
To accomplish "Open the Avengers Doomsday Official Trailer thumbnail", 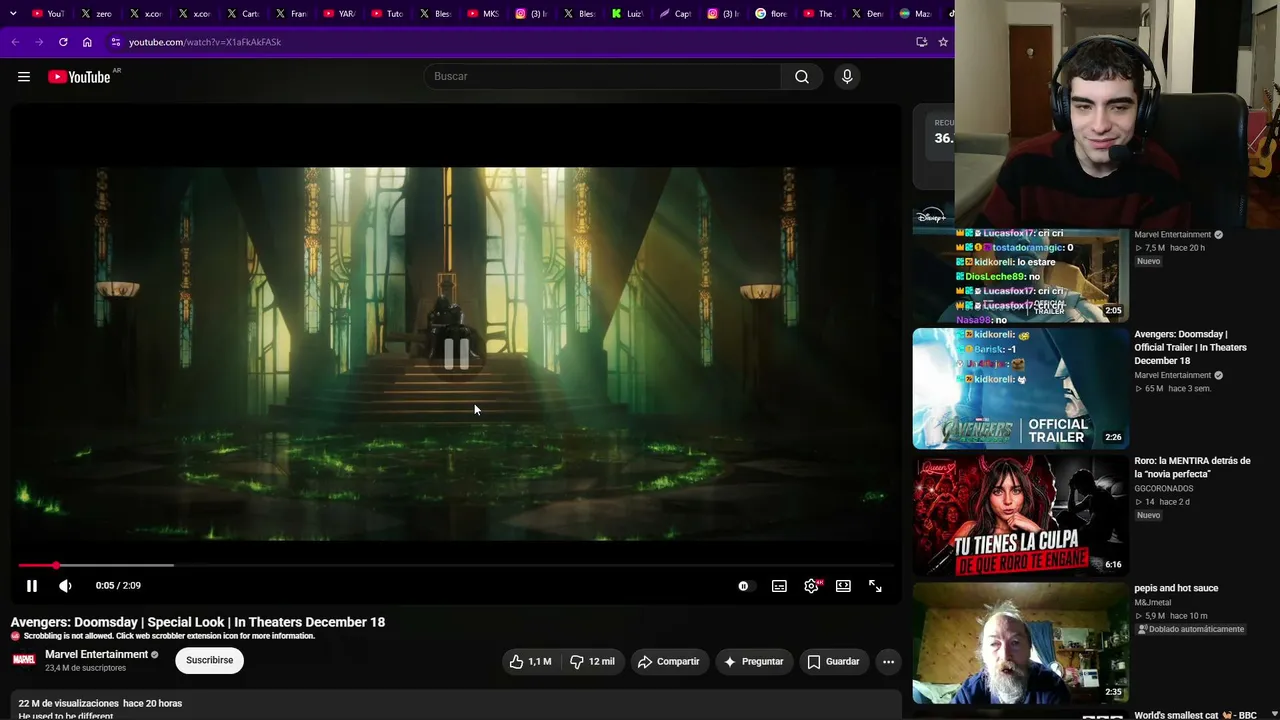I will coord(1020,389).
